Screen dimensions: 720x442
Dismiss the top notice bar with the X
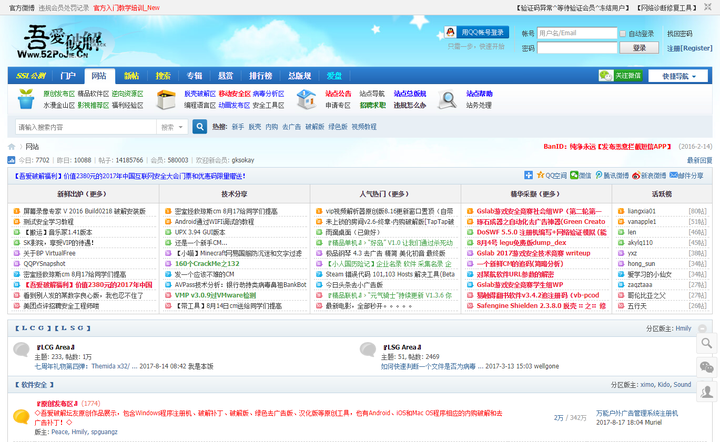coord(708,7)
